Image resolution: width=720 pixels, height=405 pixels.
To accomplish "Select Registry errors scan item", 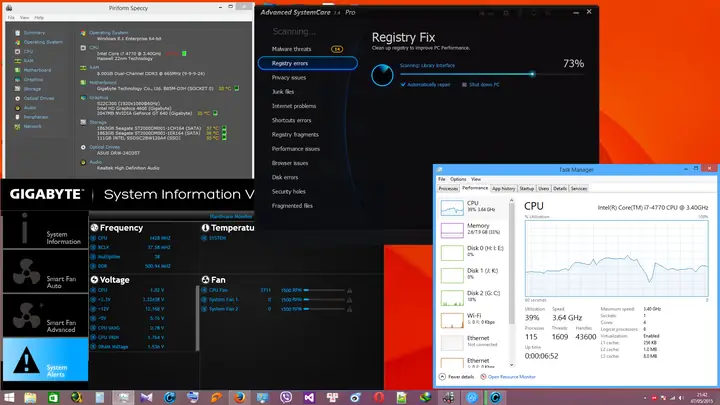I will (x=308, y=63).
